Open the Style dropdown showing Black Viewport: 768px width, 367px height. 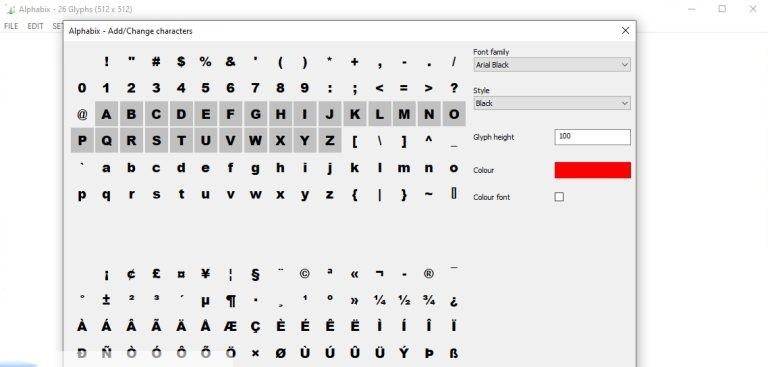pos(552,103)
